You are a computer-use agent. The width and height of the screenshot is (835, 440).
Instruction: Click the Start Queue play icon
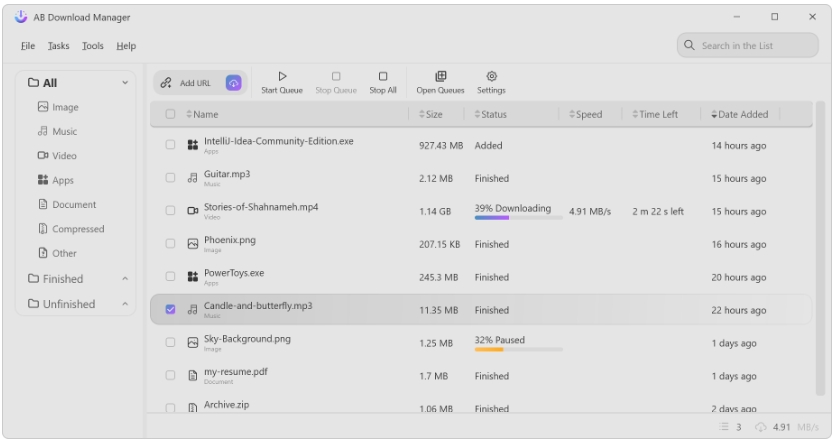point(282,76)
